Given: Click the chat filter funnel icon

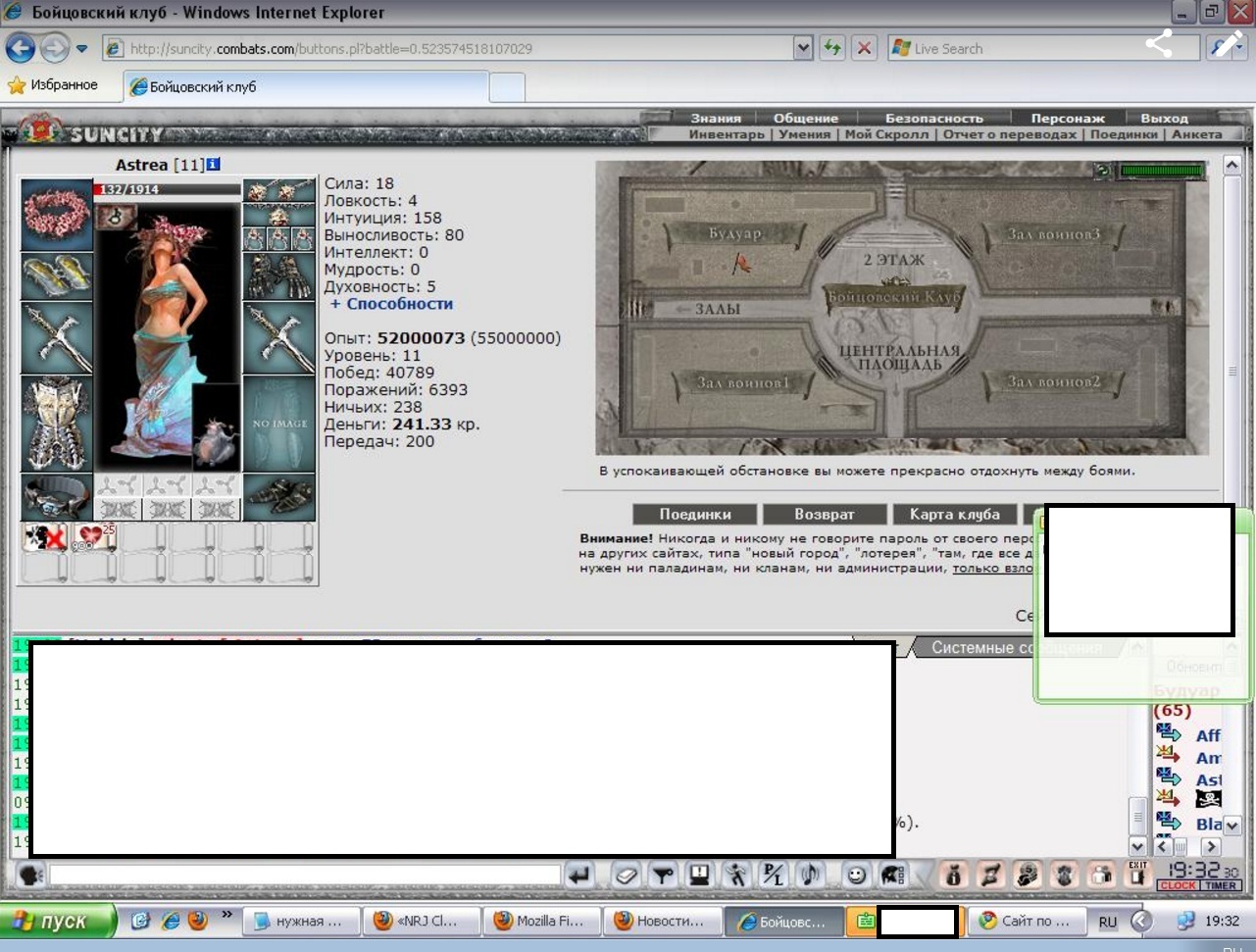Looking at the screenshot, I should pyautogui.click(x=663, y=875).
